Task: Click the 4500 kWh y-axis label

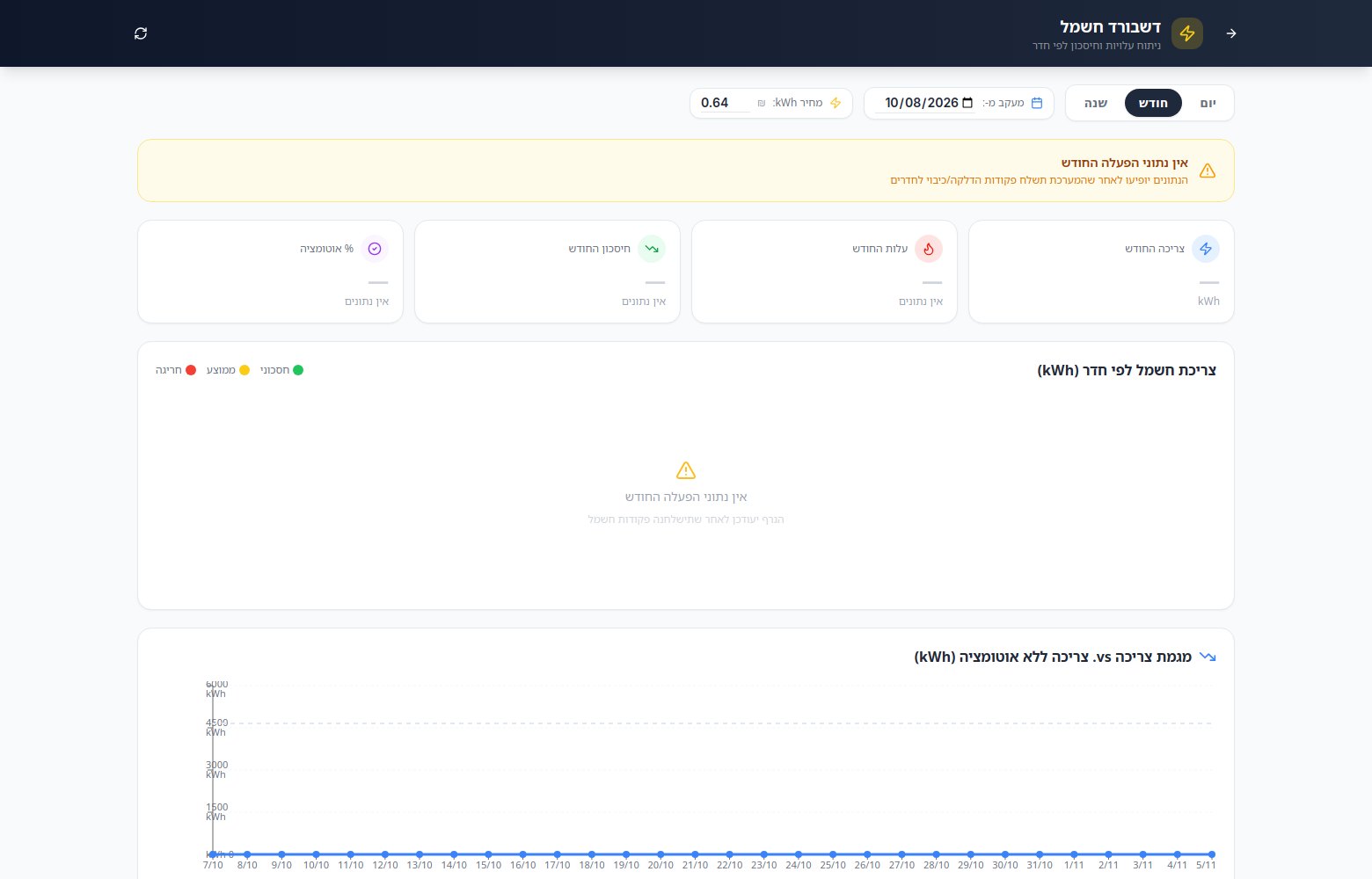Action: tap(216, 727)
